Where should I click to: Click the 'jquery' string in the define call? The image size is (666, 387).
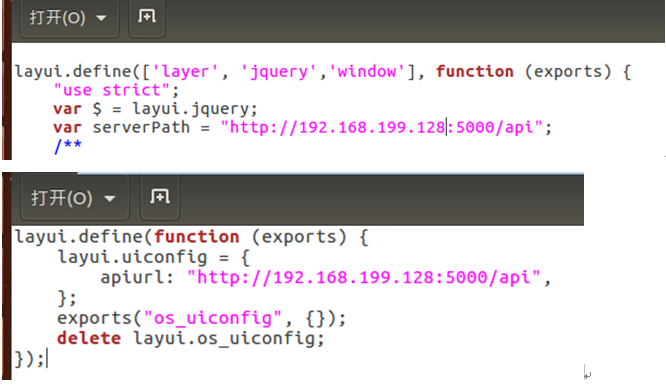click(x=279, y=71)
